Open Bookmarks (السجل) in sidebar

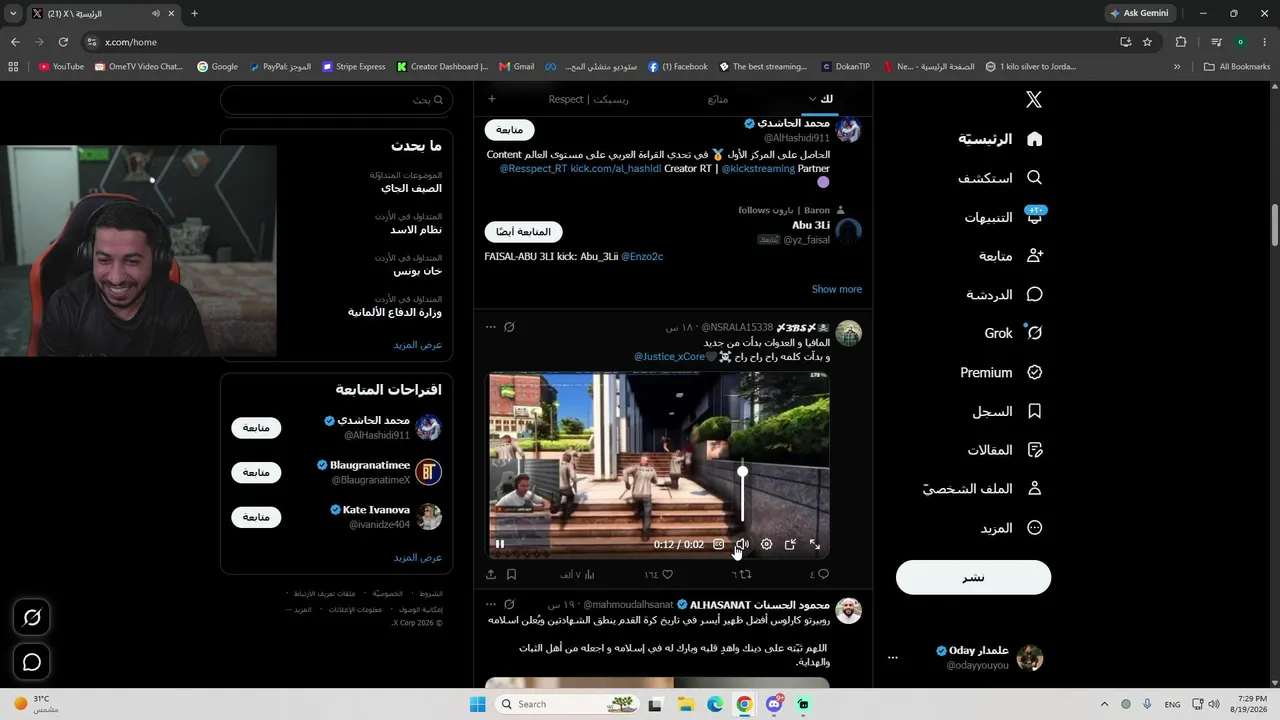pyautogui.click(x=1007, y=411)
